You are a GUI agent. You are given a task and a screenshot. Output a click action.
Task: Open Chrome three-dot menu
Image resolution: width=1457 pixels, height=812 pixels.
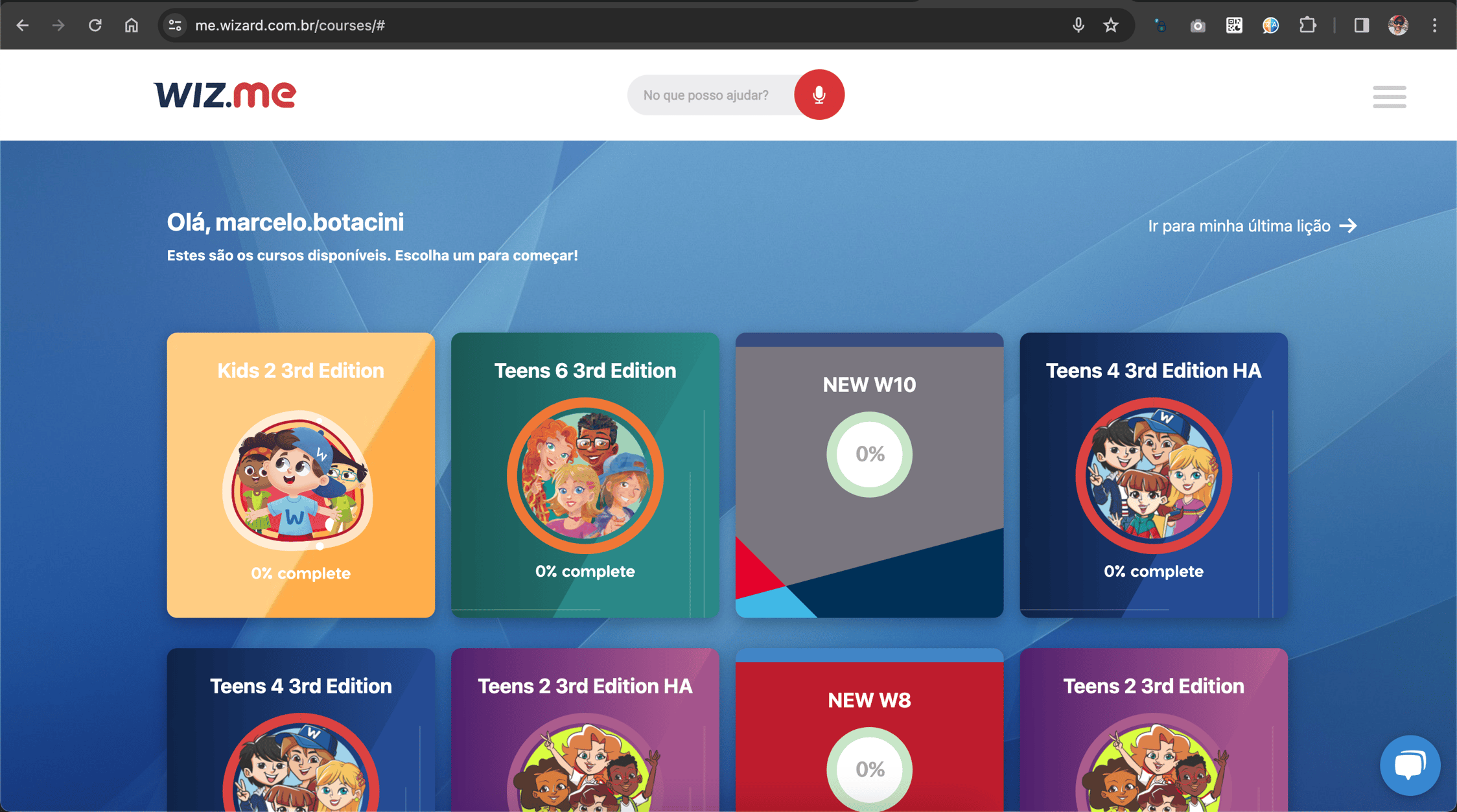pyautogui.click(x=1434, y=25)
